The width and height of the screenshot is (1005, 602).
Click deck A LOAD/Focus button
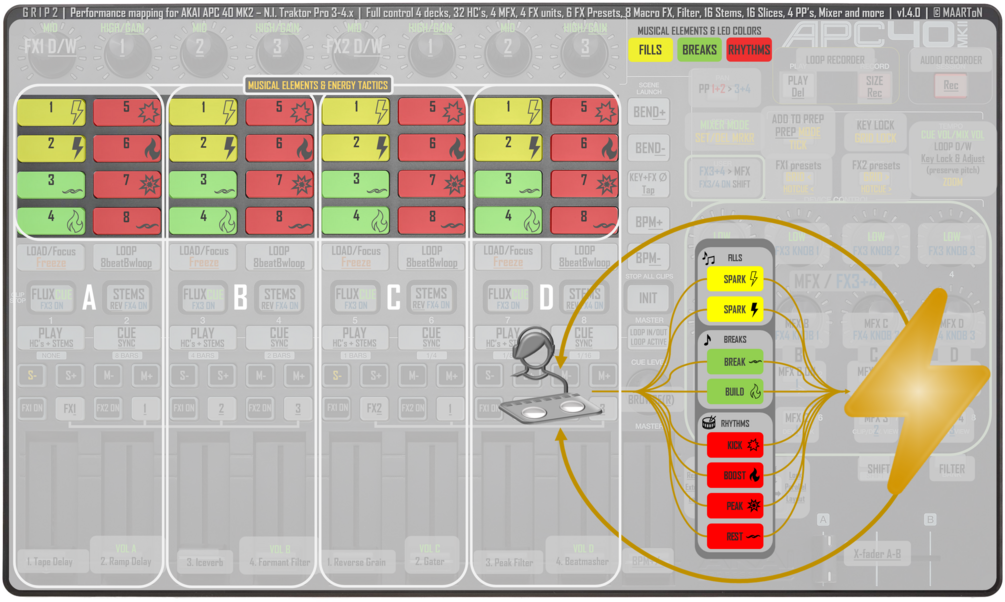[x=51, y=256]
